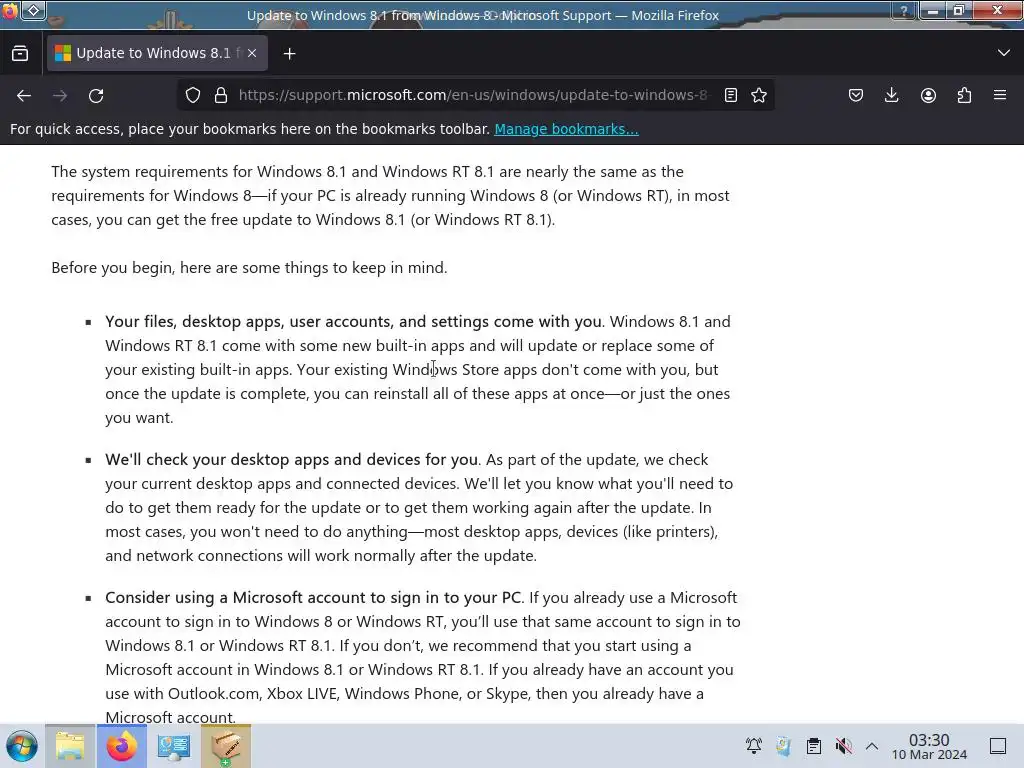Open the Firefox account icon
The width and height of the screenshot is (1024, 768).
(928, 95)
